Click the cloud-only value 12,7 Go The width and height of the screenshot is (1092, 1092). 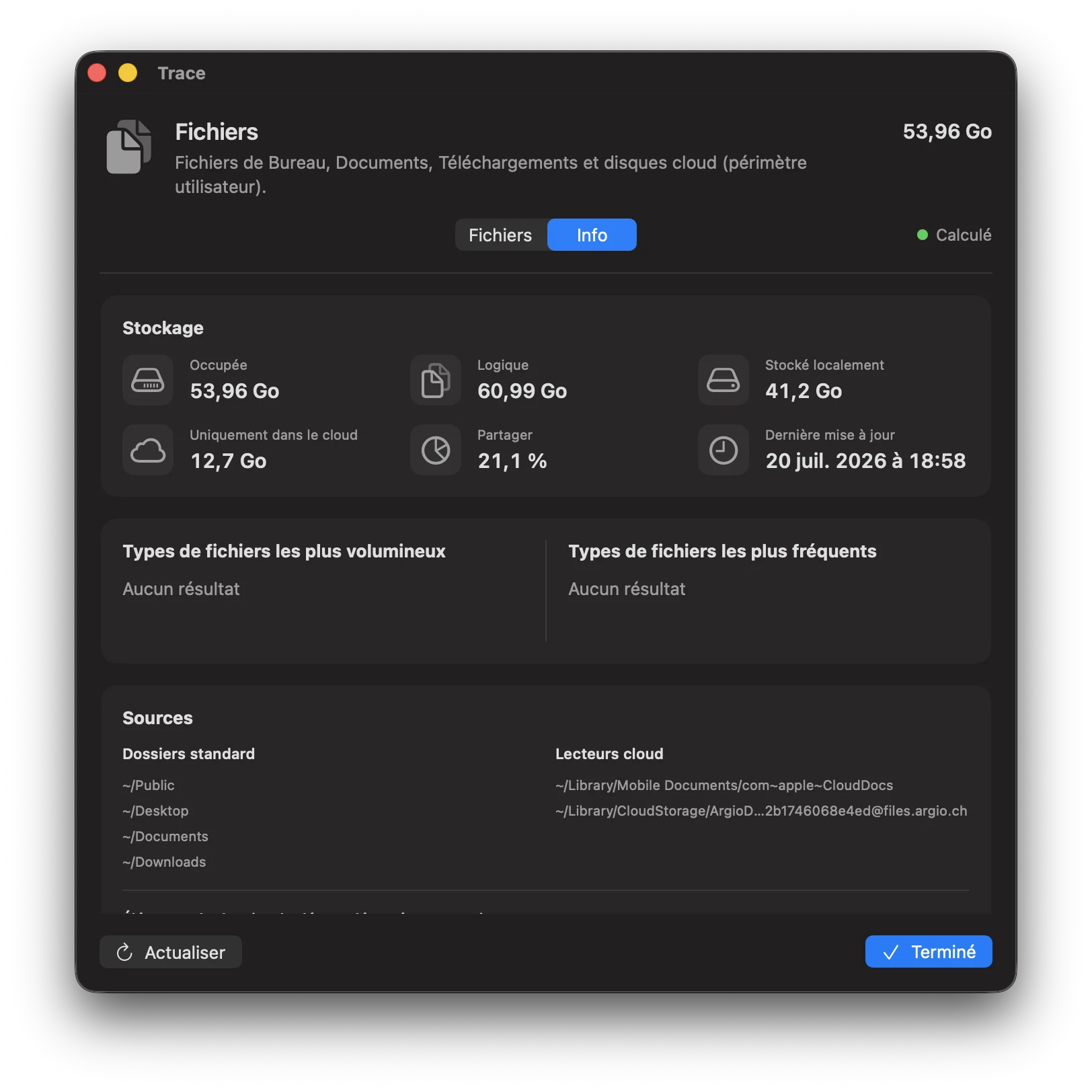(x=229, y=461)
